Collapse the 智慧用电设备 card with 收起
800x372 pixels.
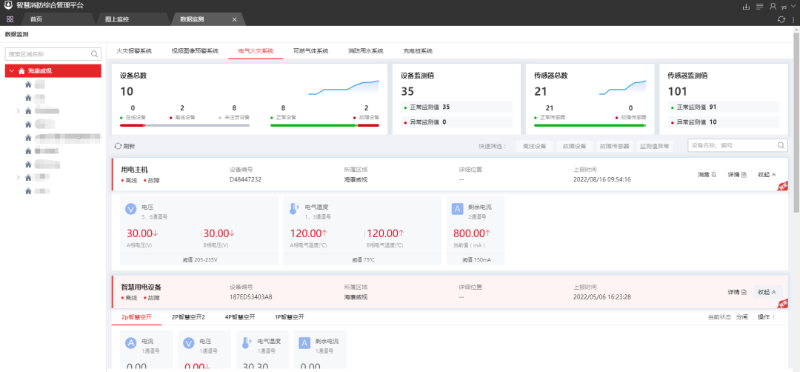coord(767,292)
